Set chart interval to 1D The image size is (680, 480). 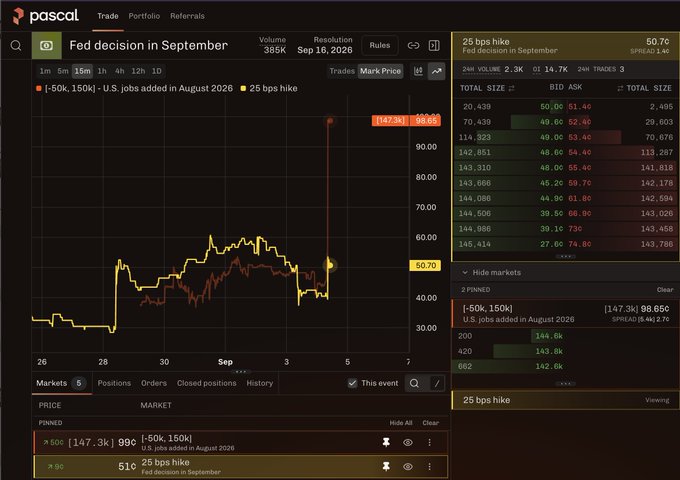click(x=157, y=71)
